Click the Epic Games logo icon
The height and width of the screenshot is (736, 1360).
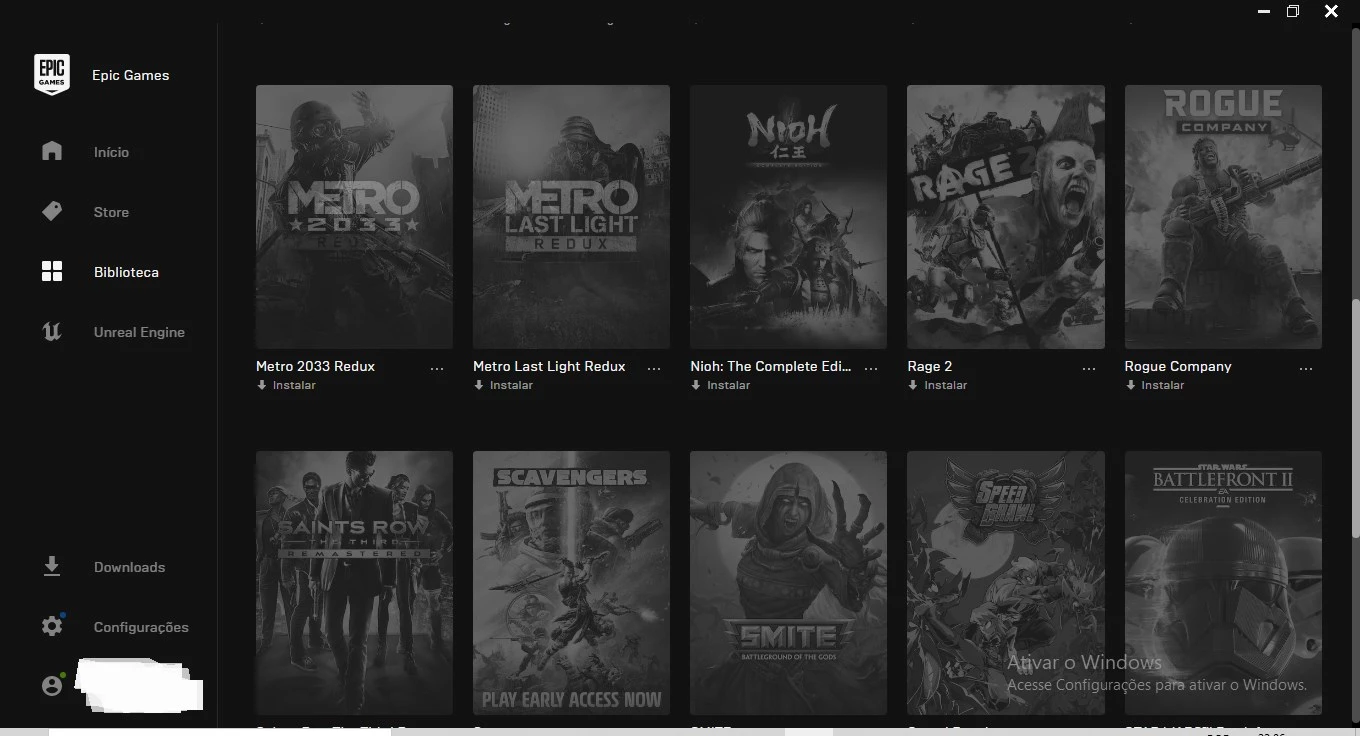(x=52, y=75)
